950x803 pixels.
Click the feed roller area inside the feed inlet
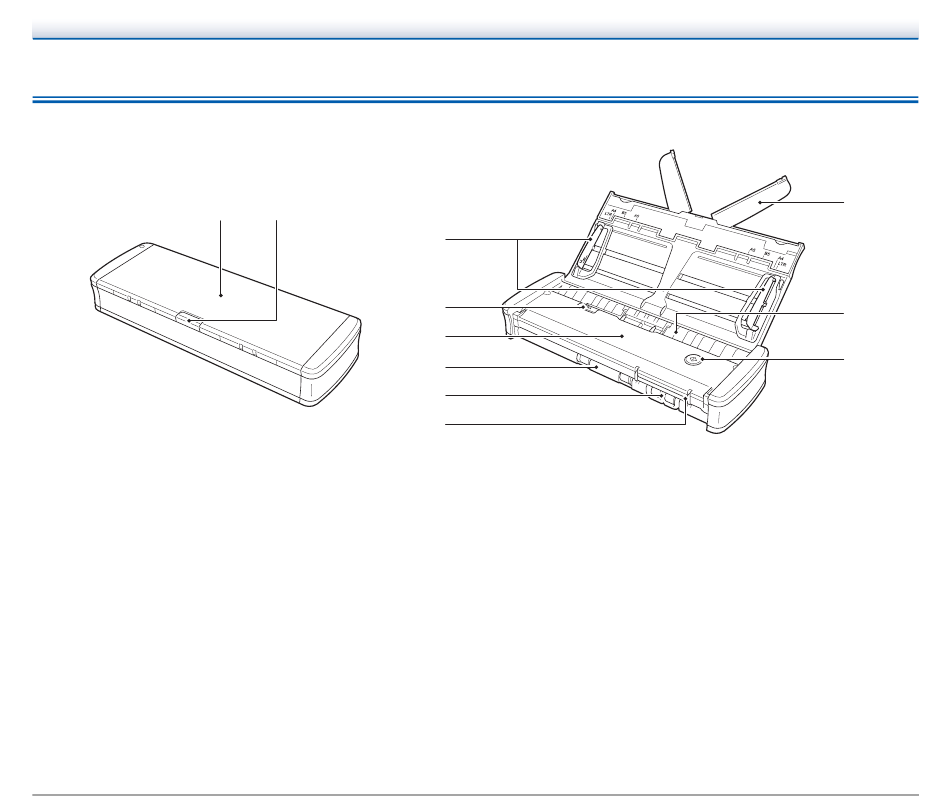click(x=674, y=333)
